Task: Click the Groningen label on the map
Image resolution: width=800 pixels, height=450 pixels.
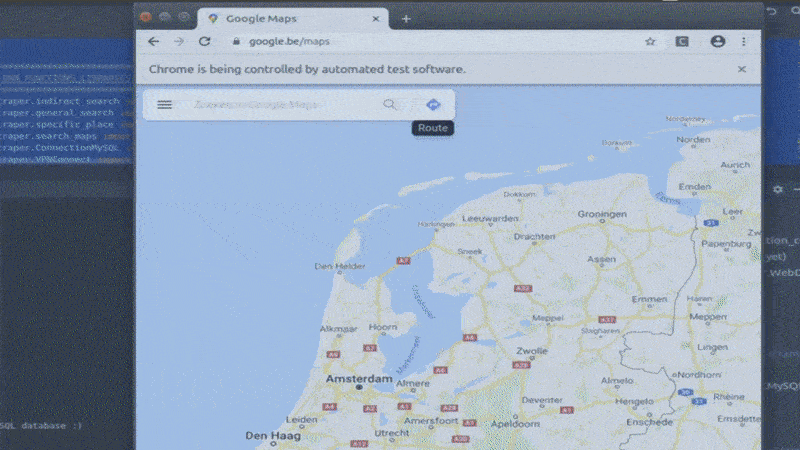Action: [x=602, y=214]
